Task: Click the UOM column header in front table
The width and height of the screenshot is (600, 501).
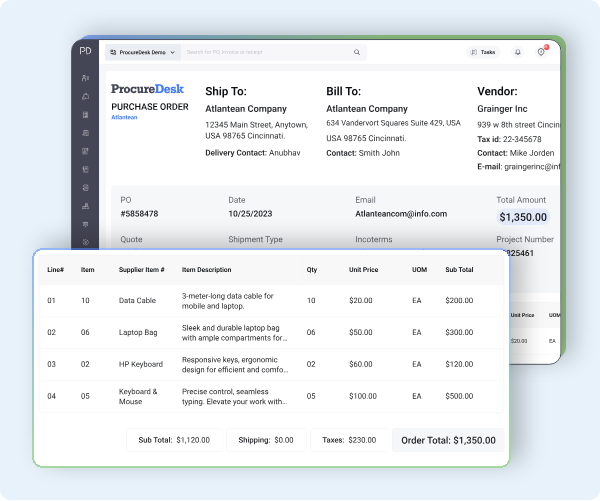Action: click(419, 270)
